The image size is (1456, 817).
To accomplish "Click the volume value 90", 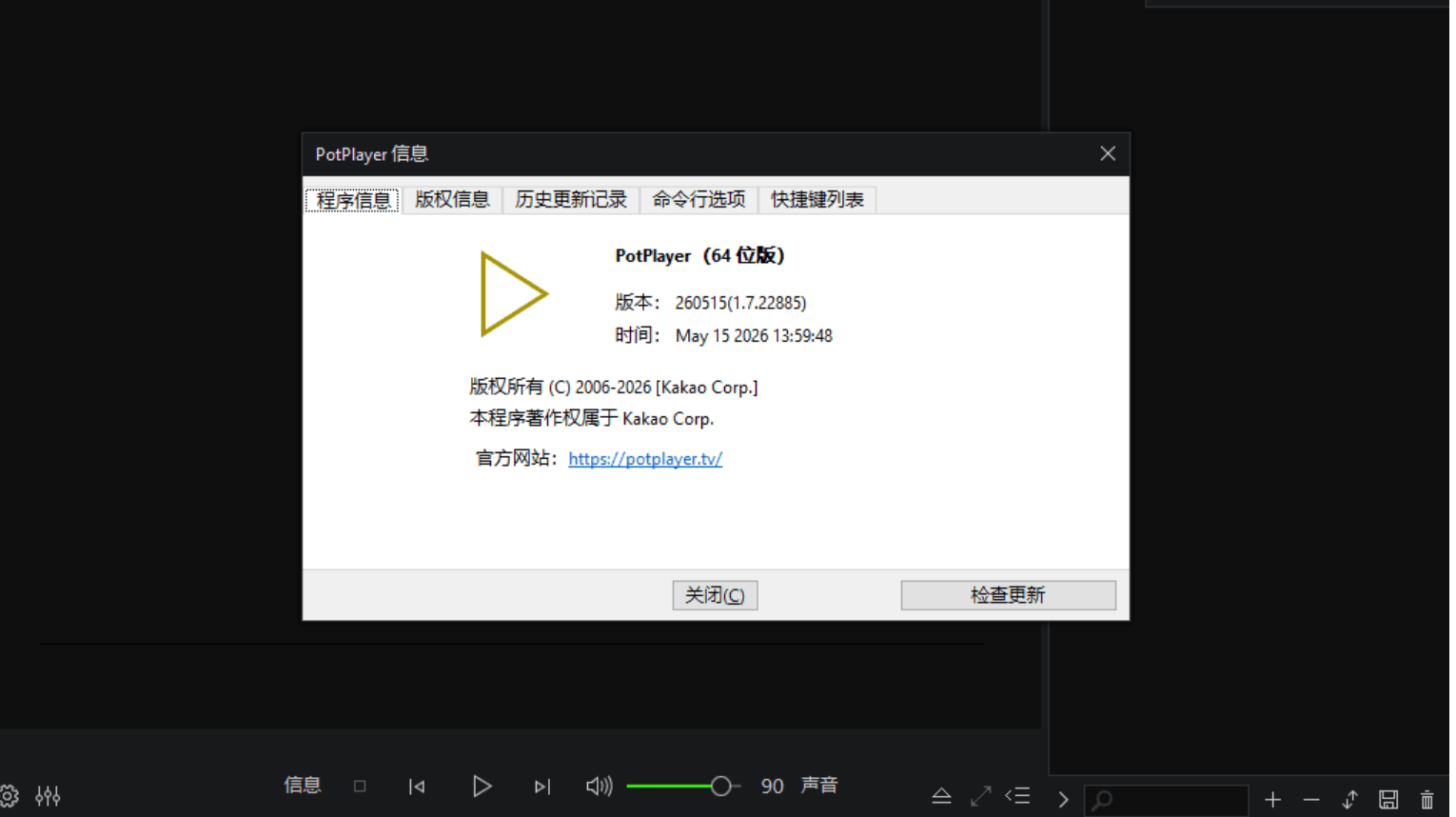I will tap(772, 787).
